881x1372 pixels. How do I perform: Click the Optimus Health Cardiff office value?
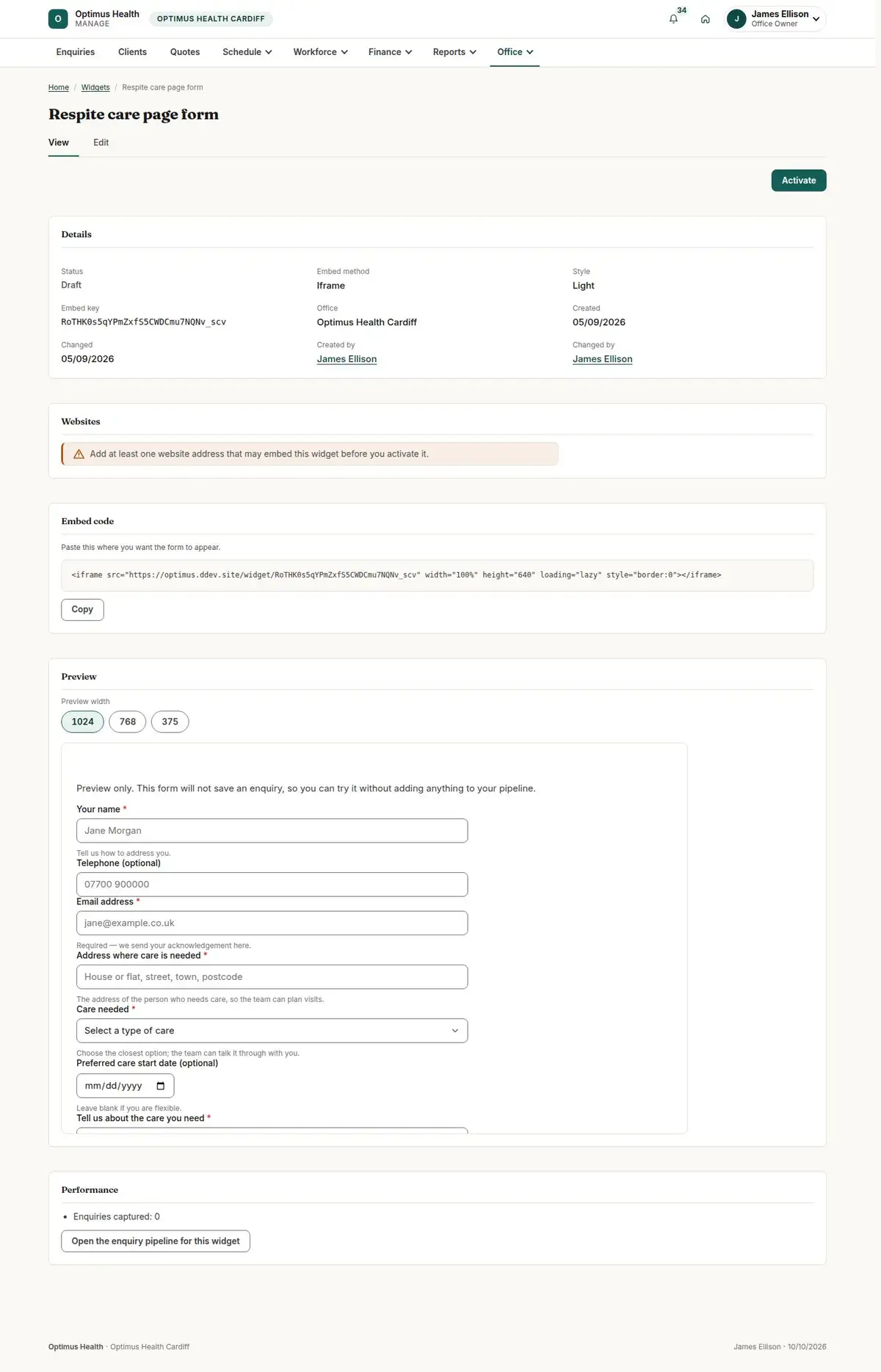(366, 322)
